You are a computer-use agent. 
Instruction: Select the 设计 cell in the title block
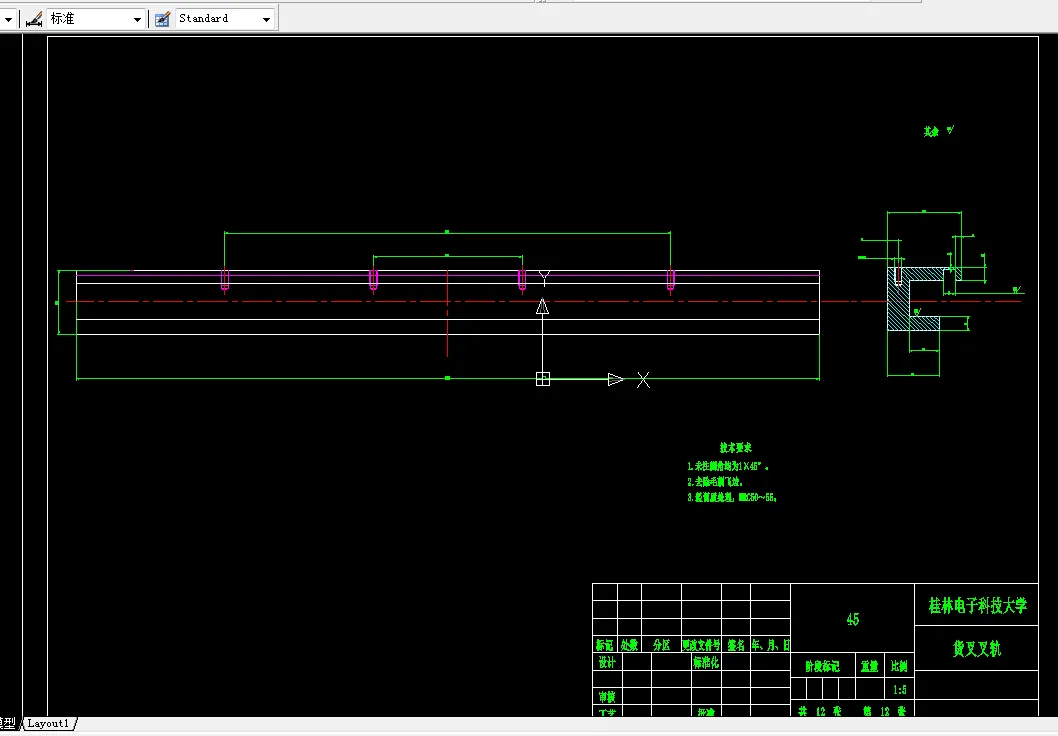(607, 662)
